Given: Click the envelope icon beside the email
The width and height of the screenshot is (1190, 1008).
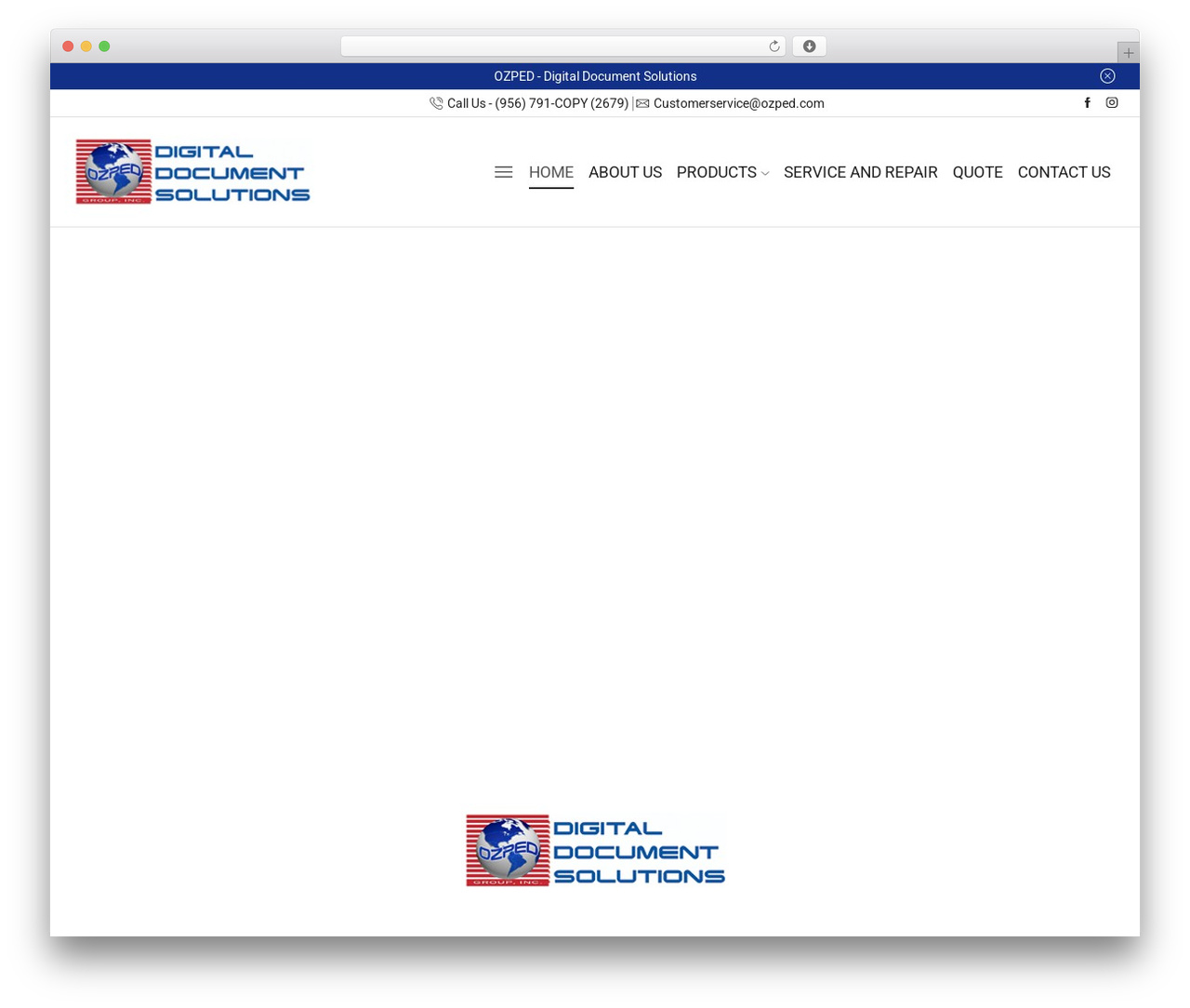Looking at the screenshot, I should pyautogui.click(x=642, y=103).
